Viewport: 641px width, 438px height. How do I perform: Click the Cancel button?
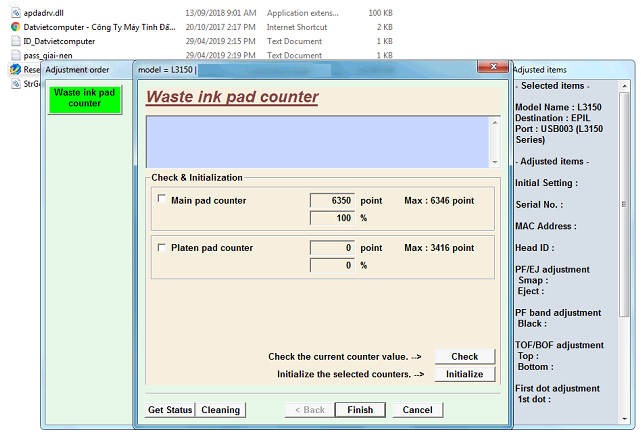click(417, 410)
